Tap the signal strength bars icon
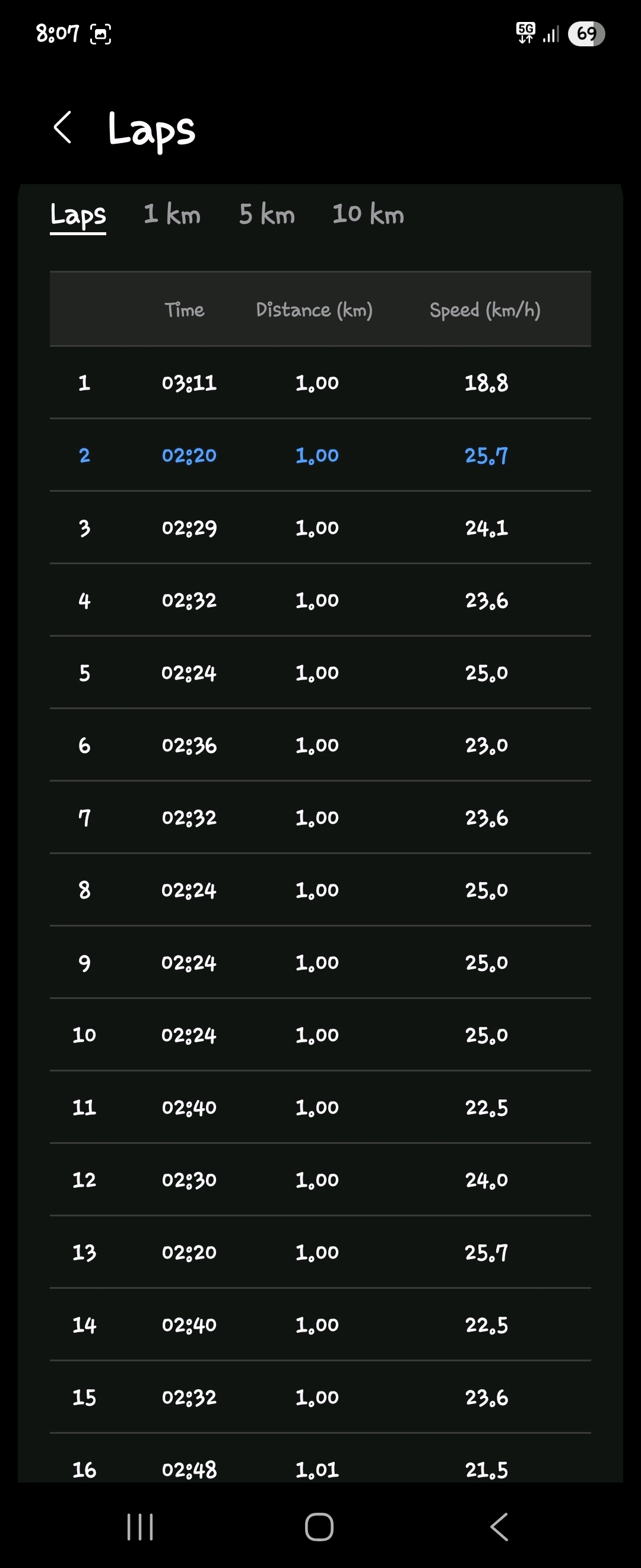Viewport: 641px width, 1568px height. (551, 34)
